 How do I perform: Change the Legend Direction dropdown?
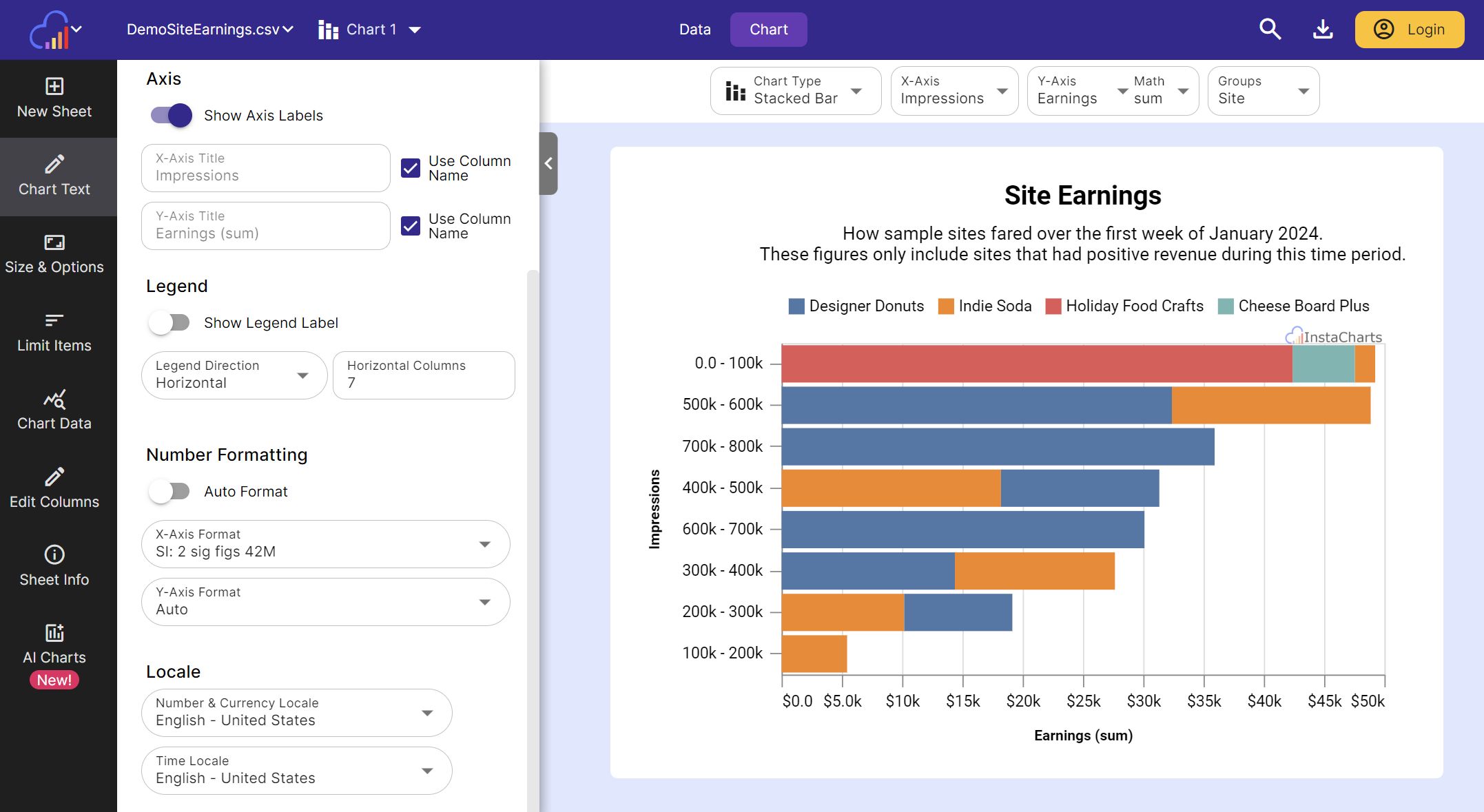(234, 375)
